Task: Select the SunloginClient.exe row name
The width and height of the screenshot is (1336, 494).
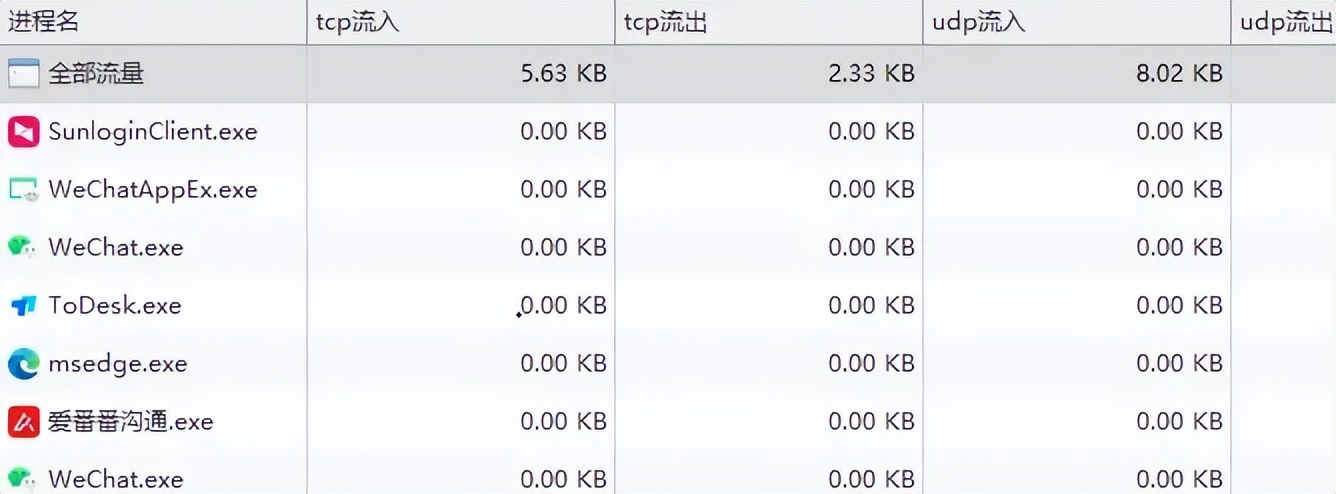Action: tap(153, 131)
